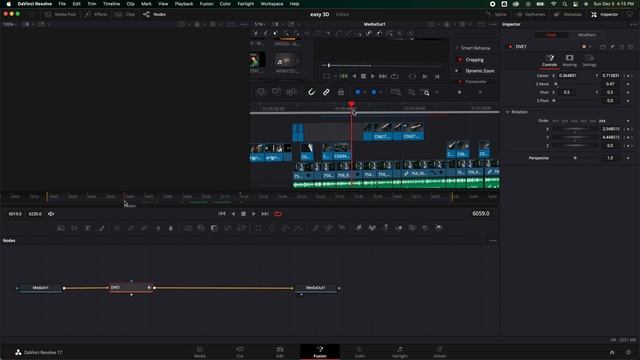640x360 pixels.
Task: Open the Keyframes panel
Action: 530,14
